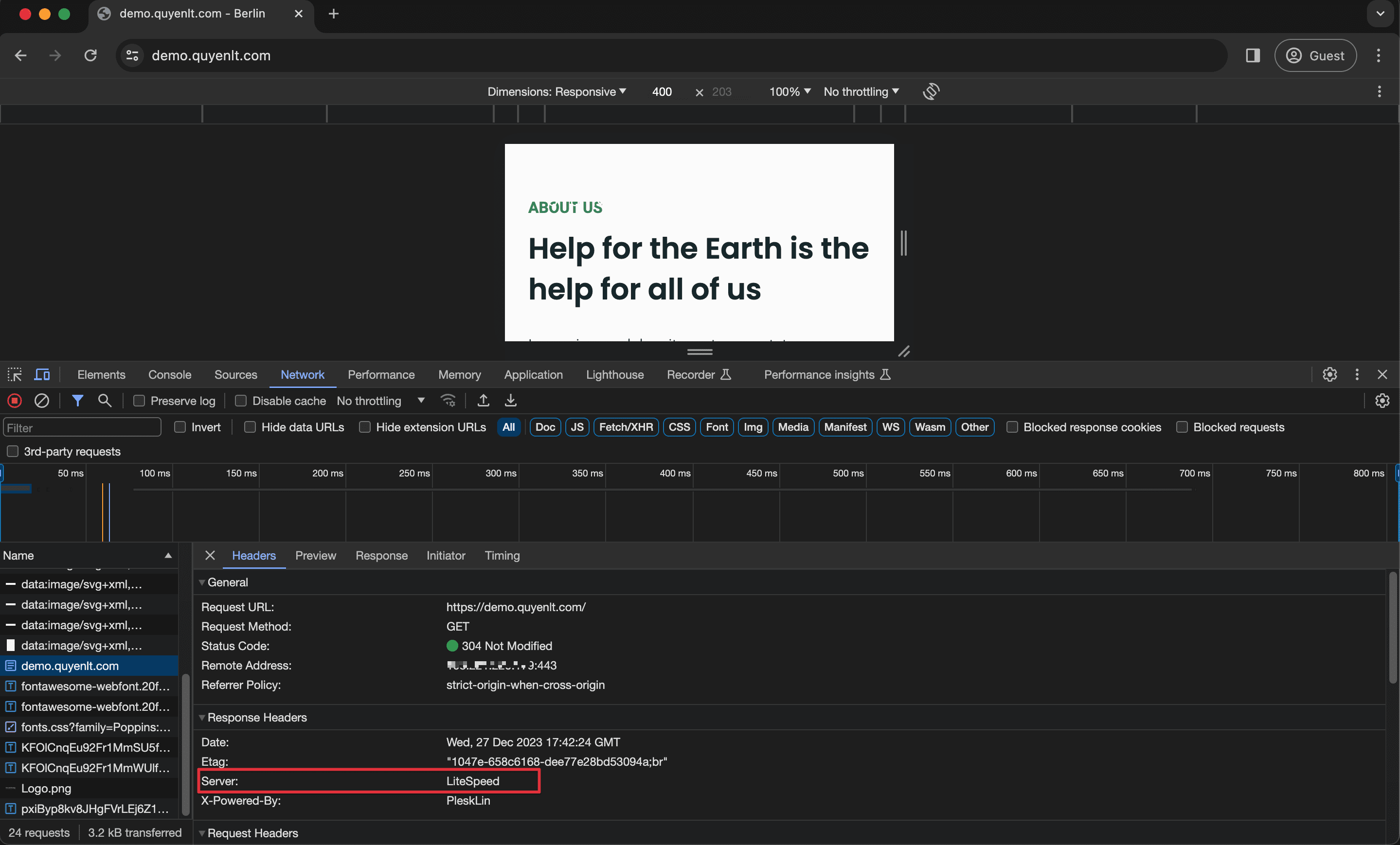Click the Recorder tab's flask icon
Screen dimensions: 1400x845
click(x=726, y=375)
